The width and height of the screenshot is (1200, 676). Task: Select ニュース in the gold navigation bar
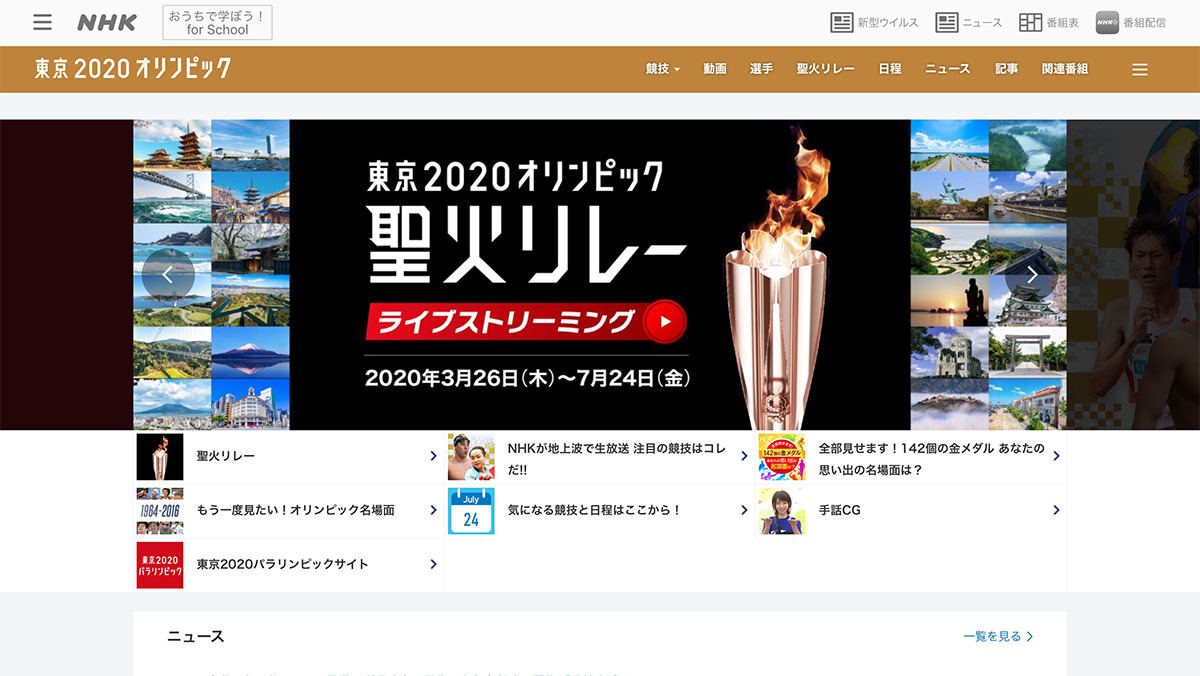[x=947, y=69]
